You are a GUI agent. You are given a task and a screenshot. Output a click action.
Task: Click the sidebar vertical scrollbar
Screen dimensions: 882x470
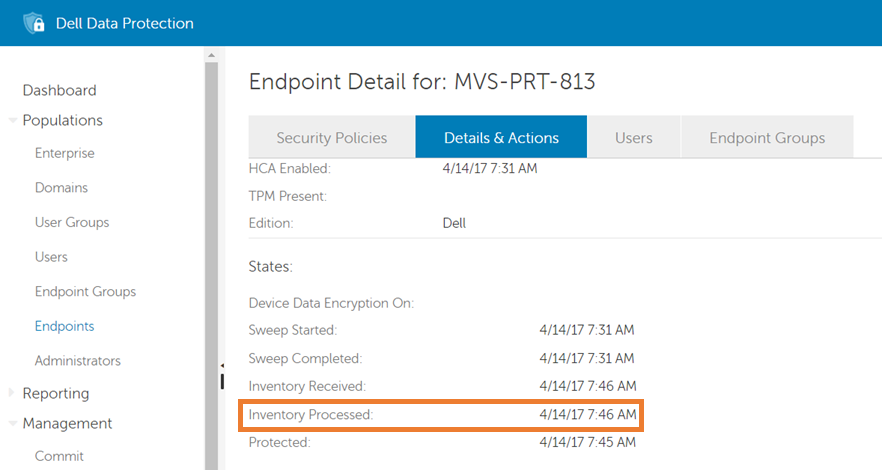(211, 250)
